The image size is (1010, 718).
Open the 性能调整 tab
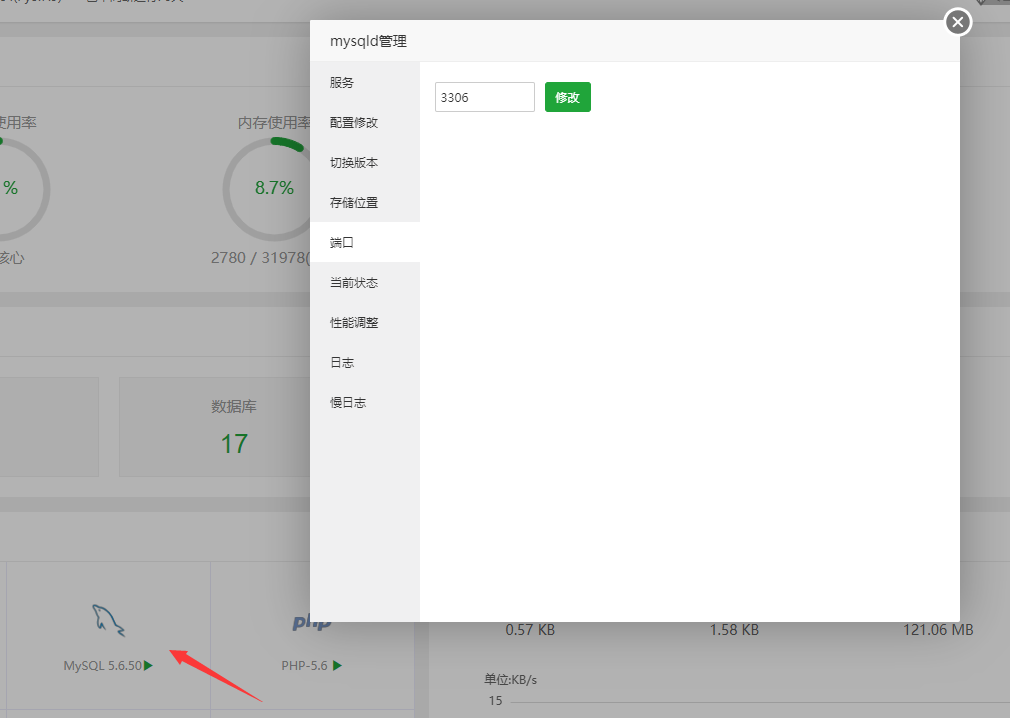coord(365,322)
